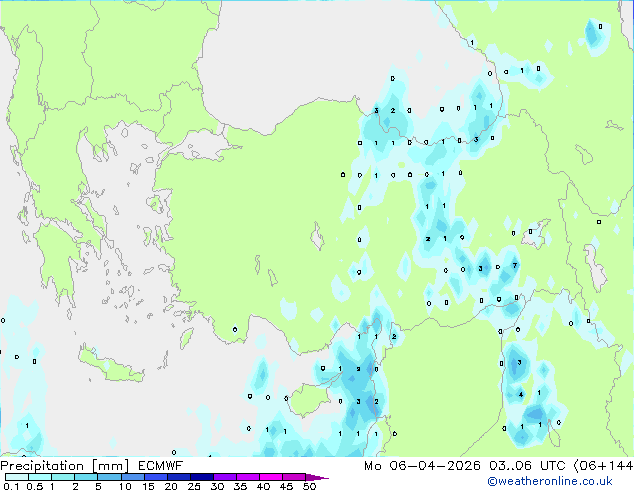Pick the 20–25 mm dark blue legend swatch
The image size is (634, 490).
point(178,477)
